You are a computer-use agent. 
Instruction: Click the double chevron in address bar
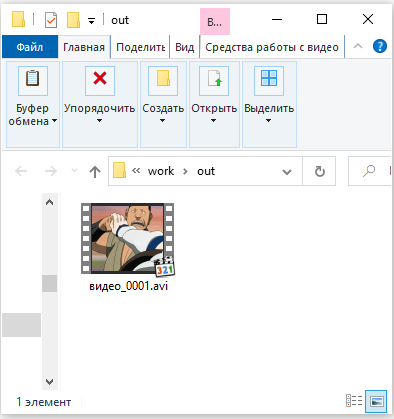136,171
